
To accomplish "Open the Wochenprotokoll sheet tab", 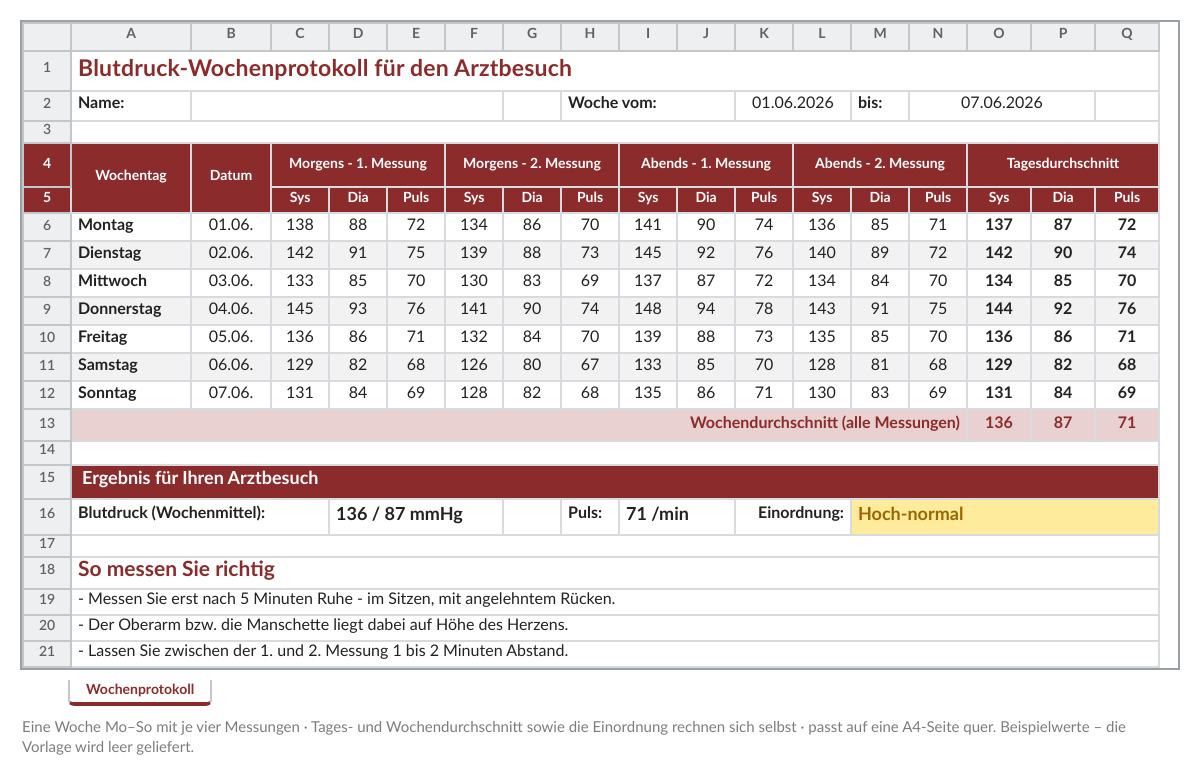I will point(140,690).
